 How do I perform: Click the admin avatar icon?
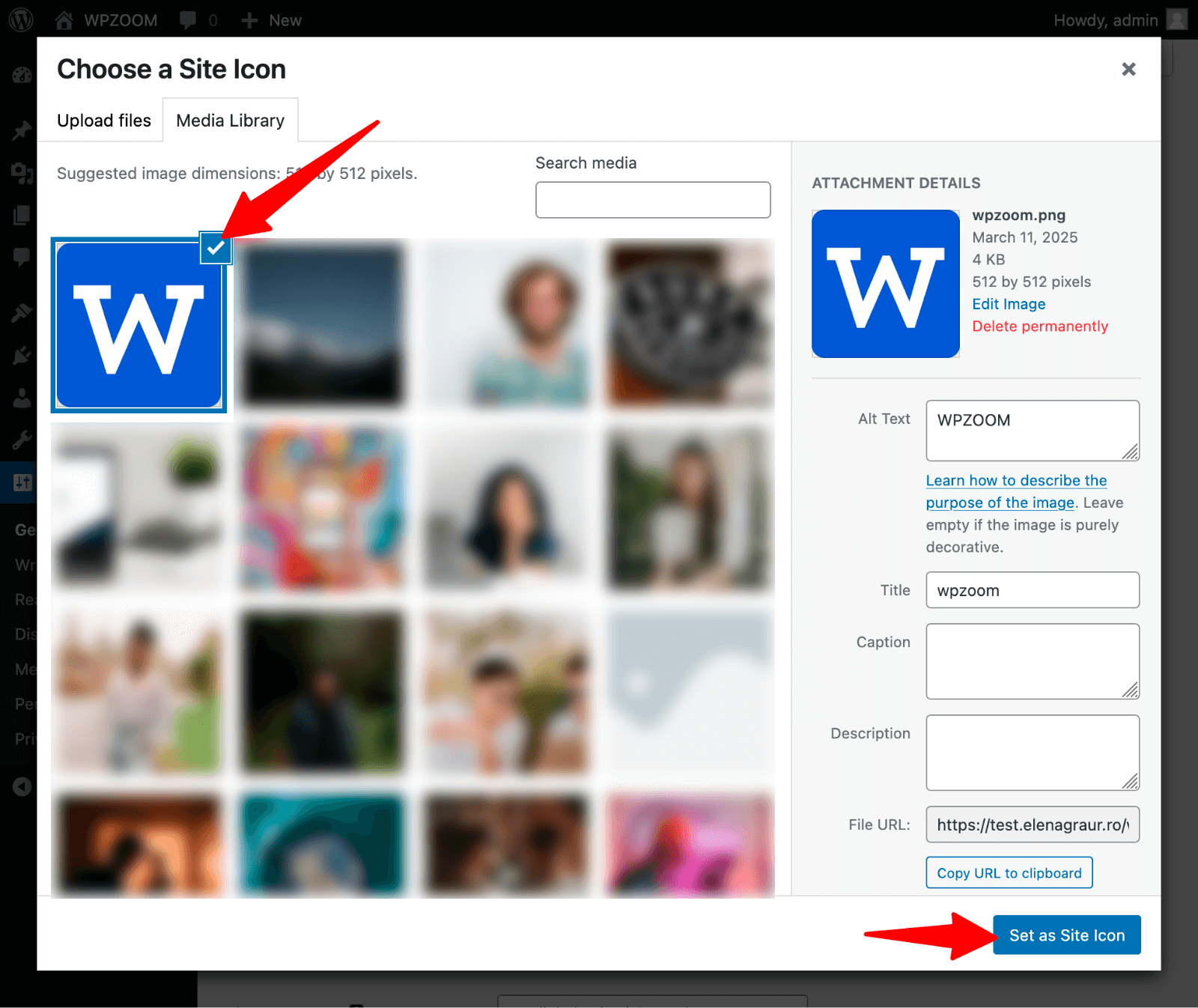click(x=1177, y=19)
